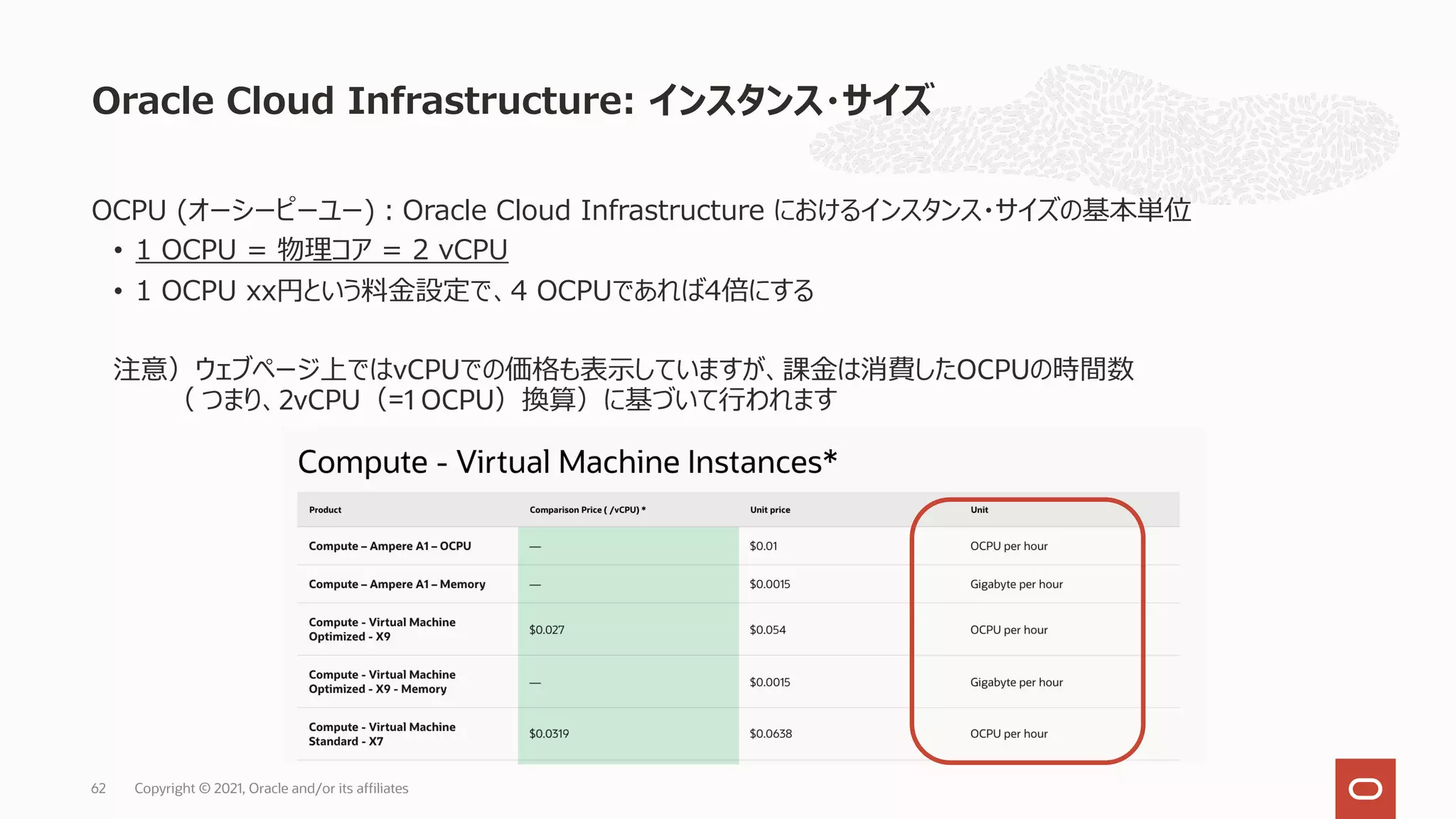Click the OCPU definition line starting 'OCPU (オーシーピーユー)'
1456x819 pixels.
point(641,210)
